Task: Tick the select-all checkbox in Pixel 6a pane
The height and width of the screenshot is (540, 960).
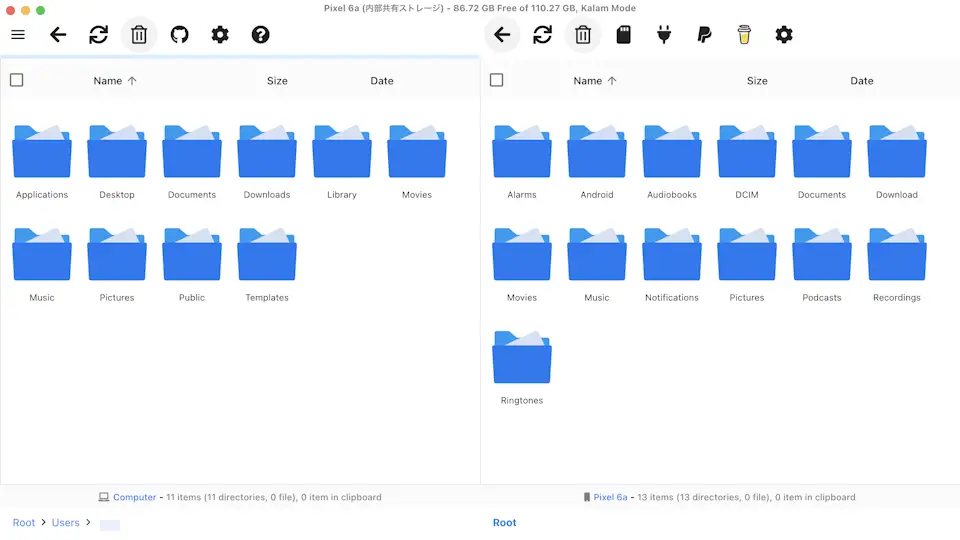Action: [497, 80]
